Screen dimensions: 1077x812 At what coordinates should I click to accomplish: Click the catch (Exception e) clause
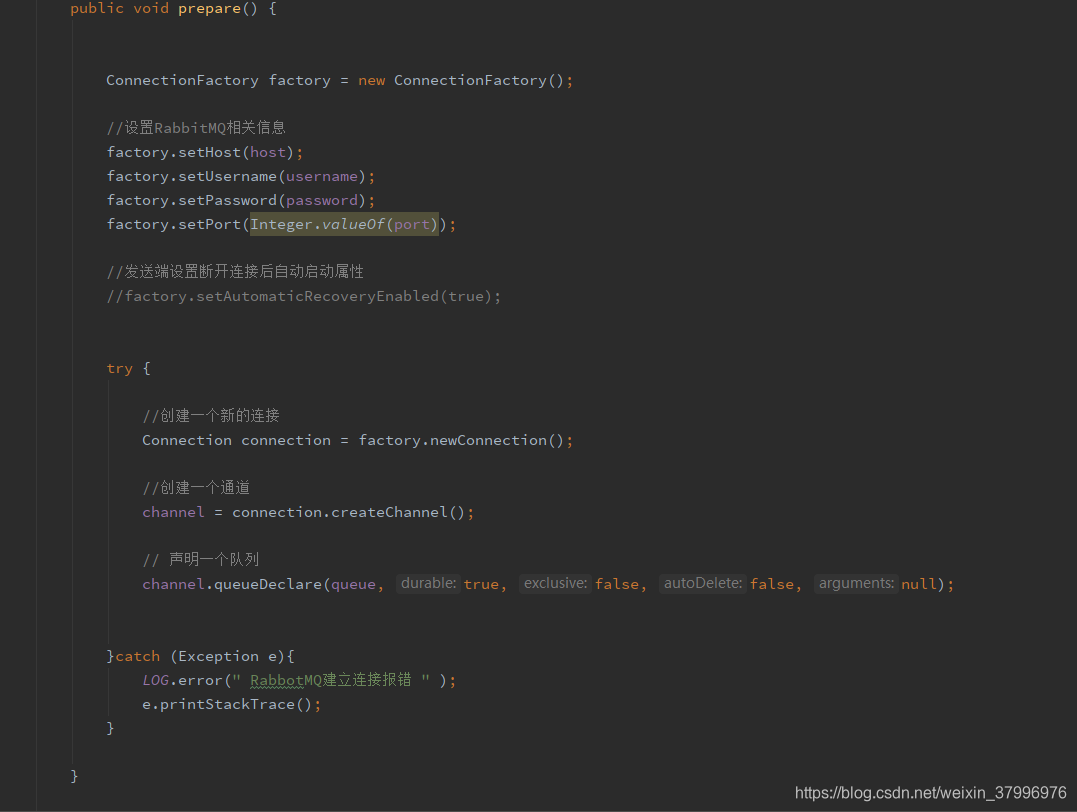click(205, 657)
